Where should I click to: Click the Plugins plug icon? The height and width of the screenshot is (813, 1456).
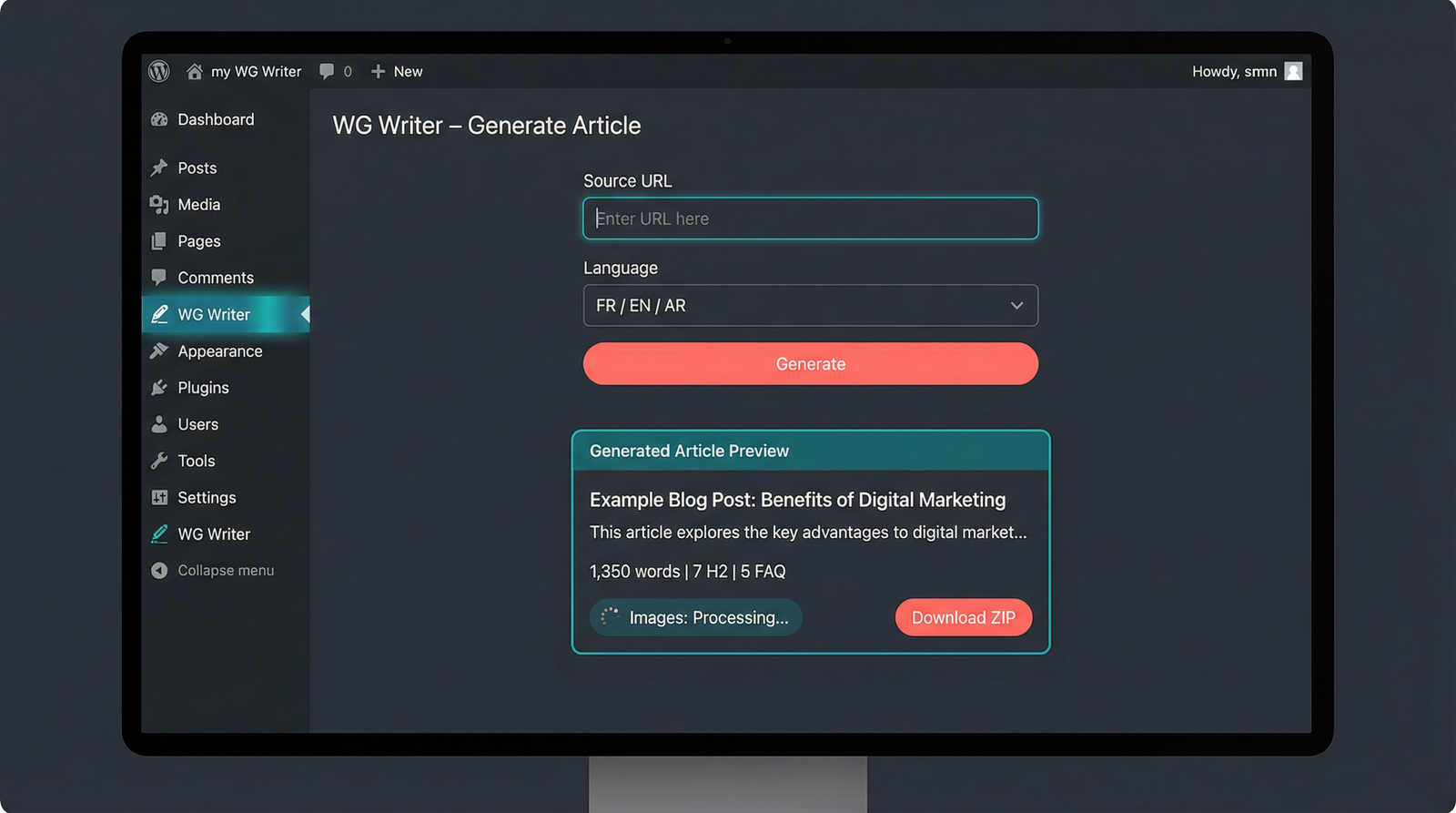[x=159, y=388]
